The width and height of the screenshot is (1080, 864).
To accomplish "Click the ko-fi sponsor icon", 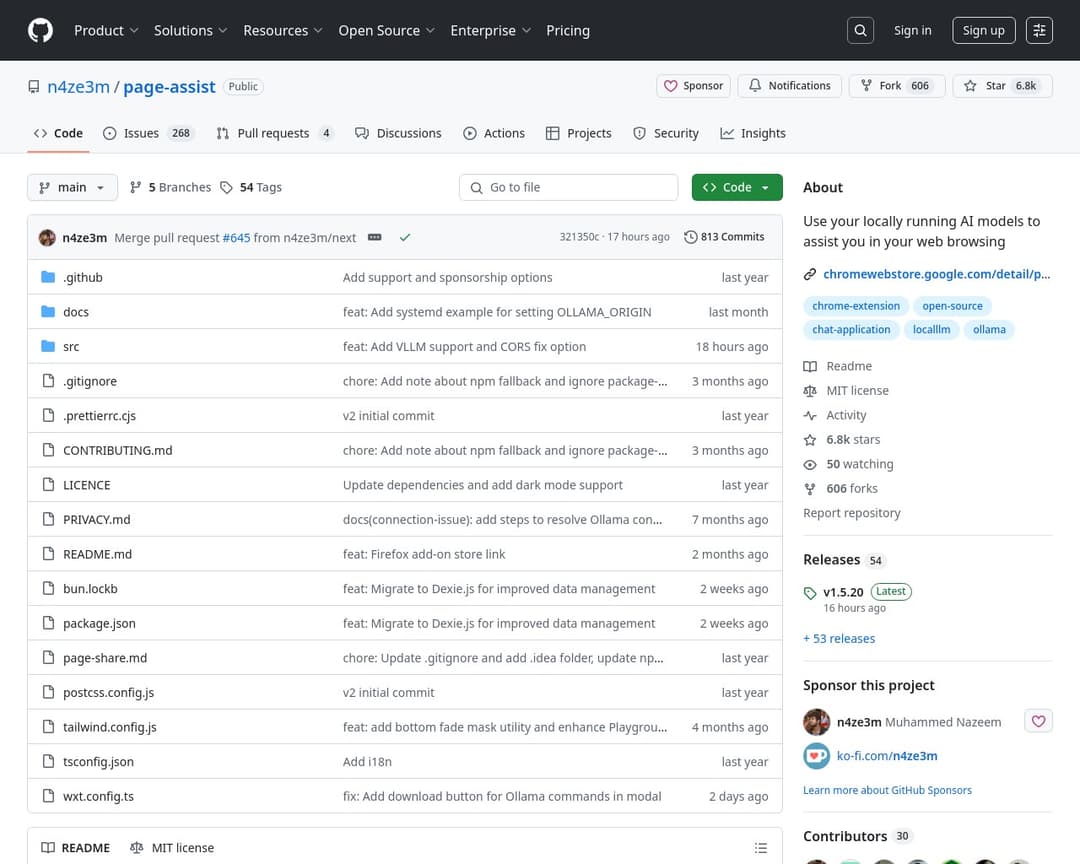I will (x=816, y=756).
